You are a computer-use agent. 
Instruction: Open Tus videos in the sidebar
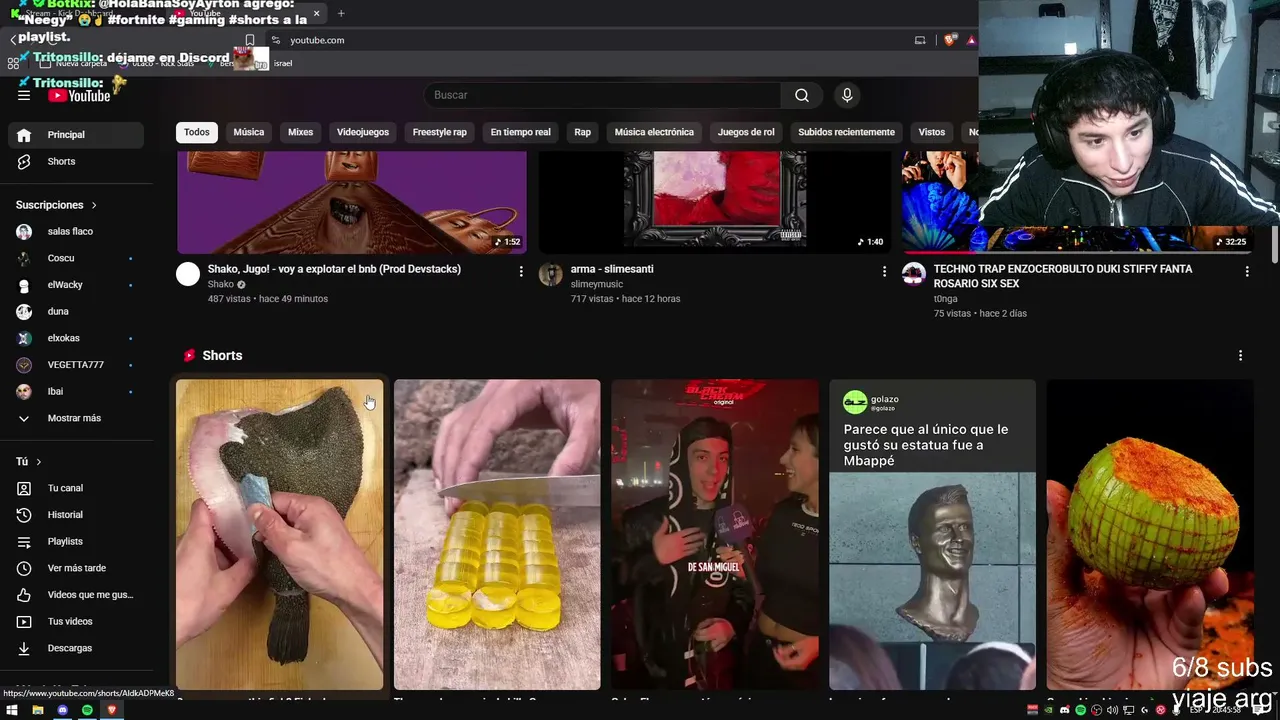(76, 622)
